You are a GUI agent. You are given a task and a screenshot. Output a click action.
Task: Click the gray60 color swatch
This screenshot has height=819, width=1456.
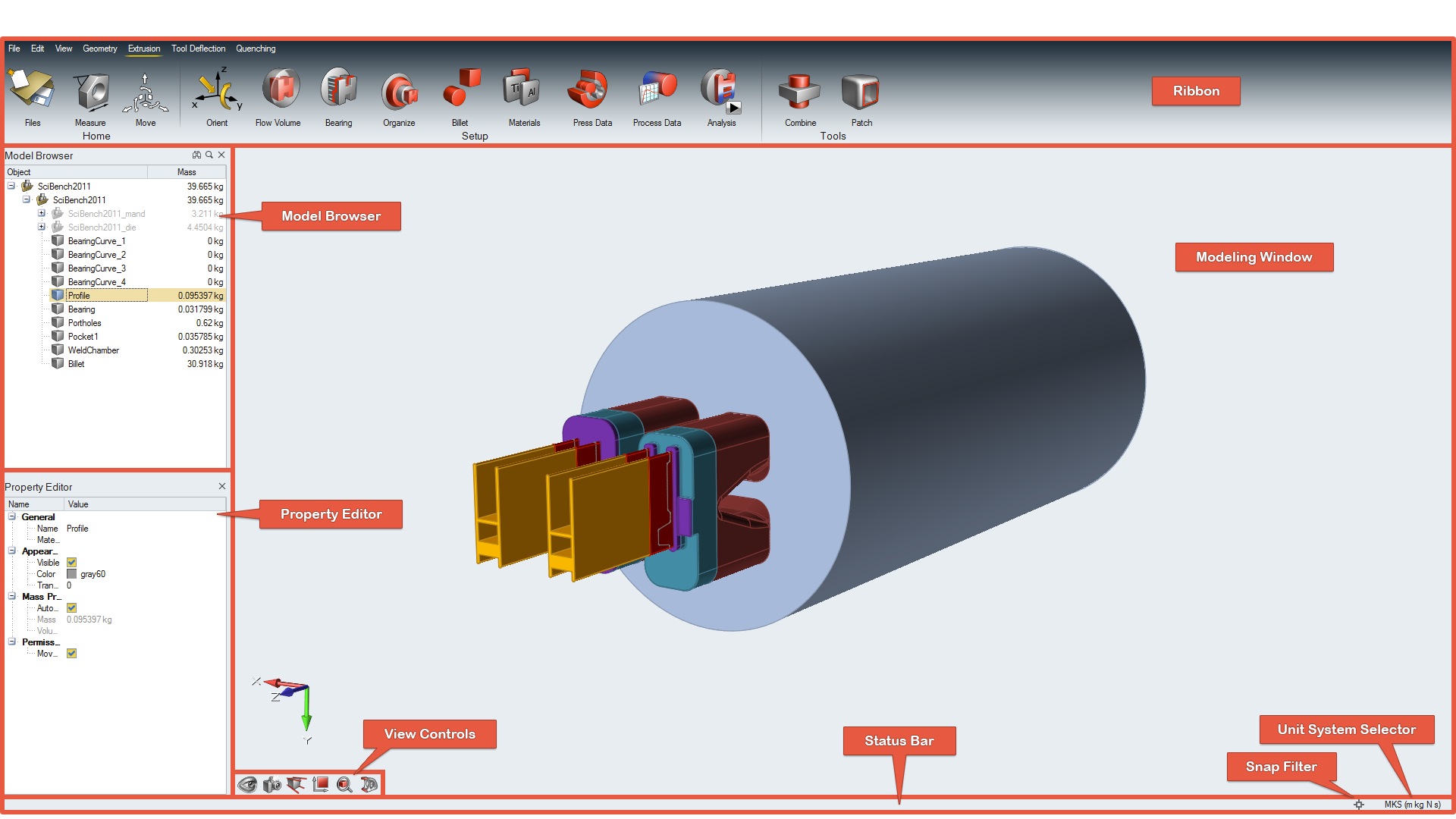[71, 574]
